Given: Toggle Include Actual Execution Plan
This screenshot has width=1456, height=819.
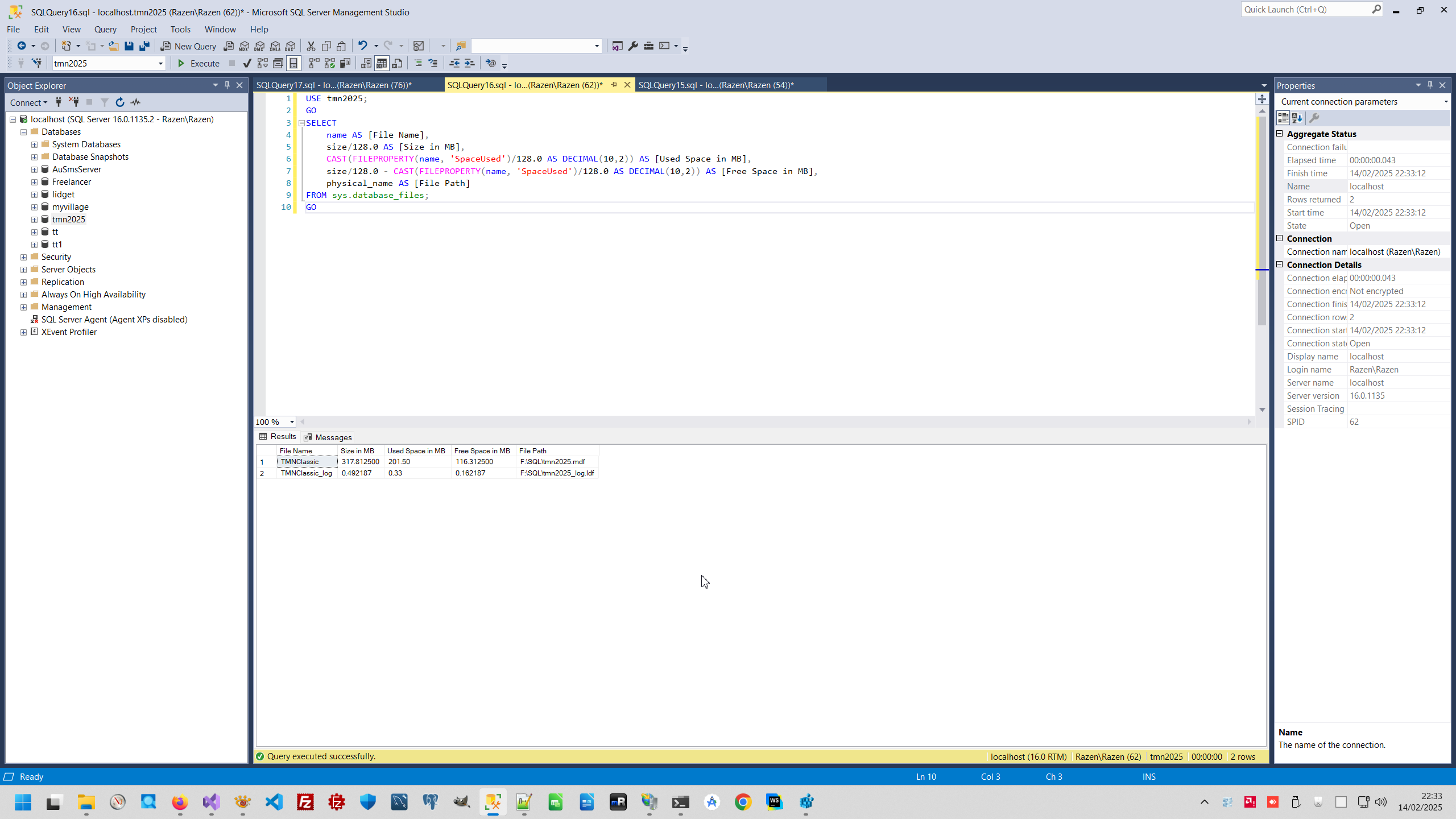Looking at the screenshot, I should (314, 63).
